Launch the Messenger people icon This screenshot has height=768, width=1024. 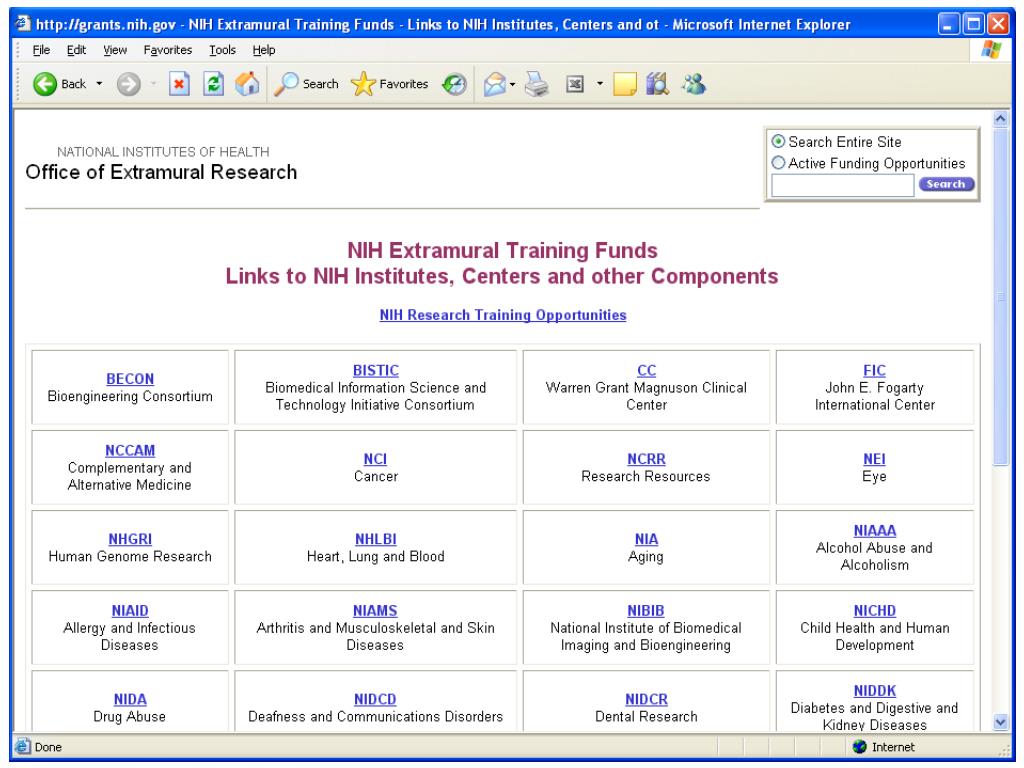point(694,84)
